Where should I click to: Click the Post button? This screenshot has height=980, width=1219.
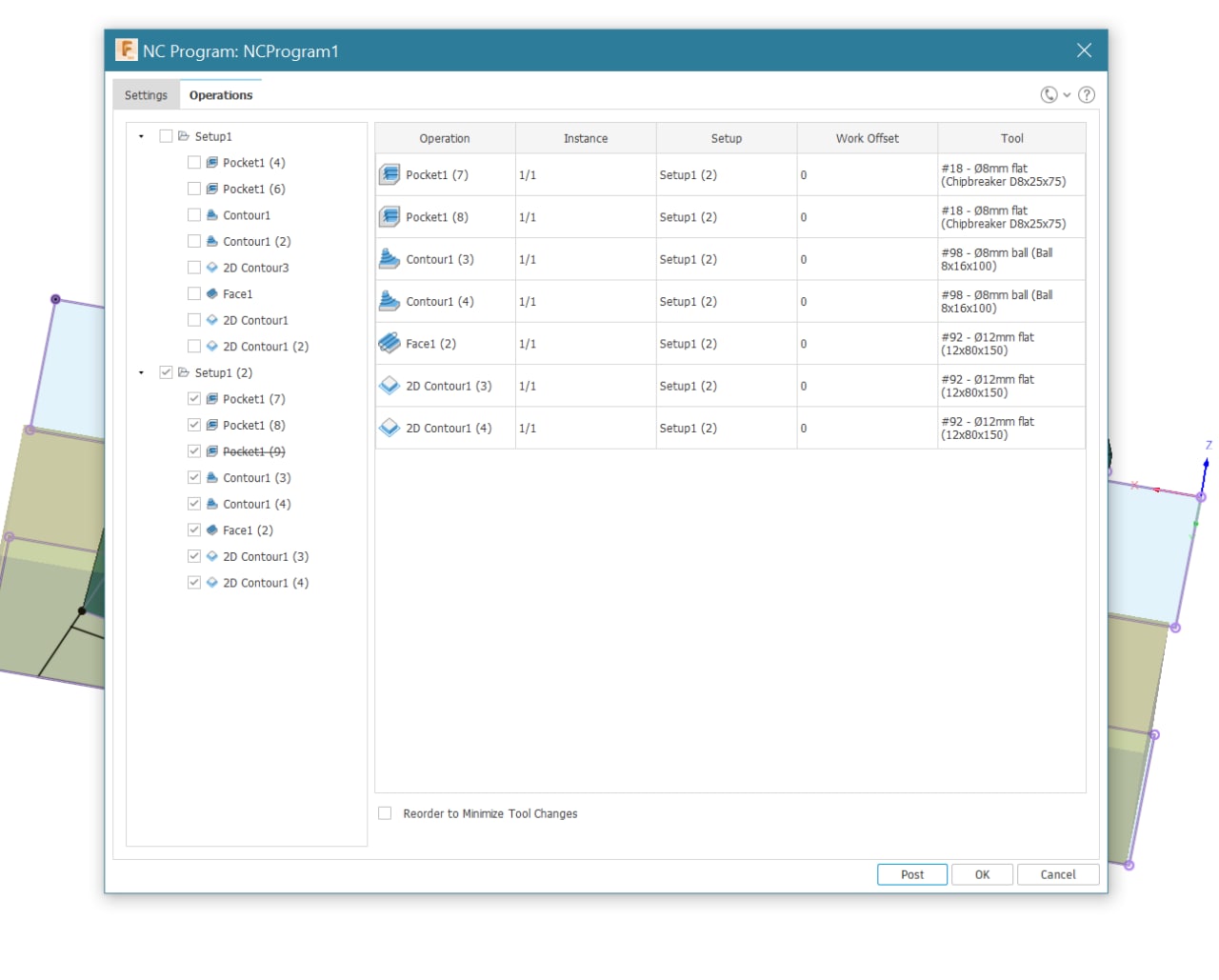912,874
